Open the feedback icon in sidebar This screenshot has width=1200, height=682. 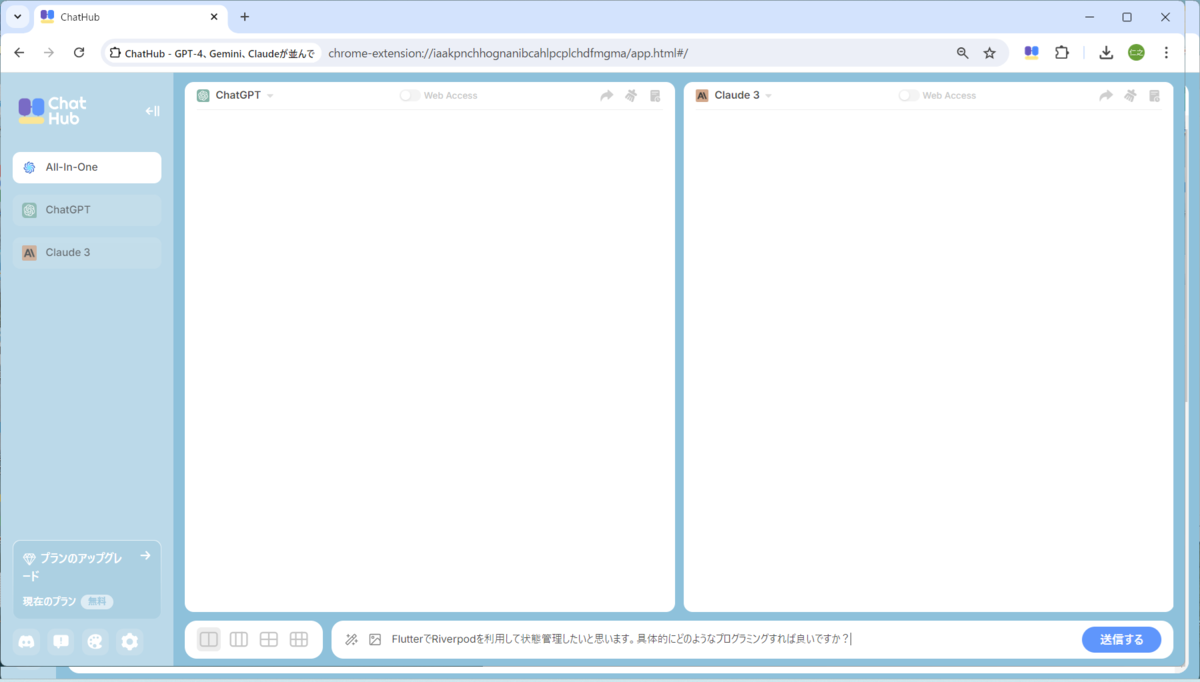coord(61,642)
